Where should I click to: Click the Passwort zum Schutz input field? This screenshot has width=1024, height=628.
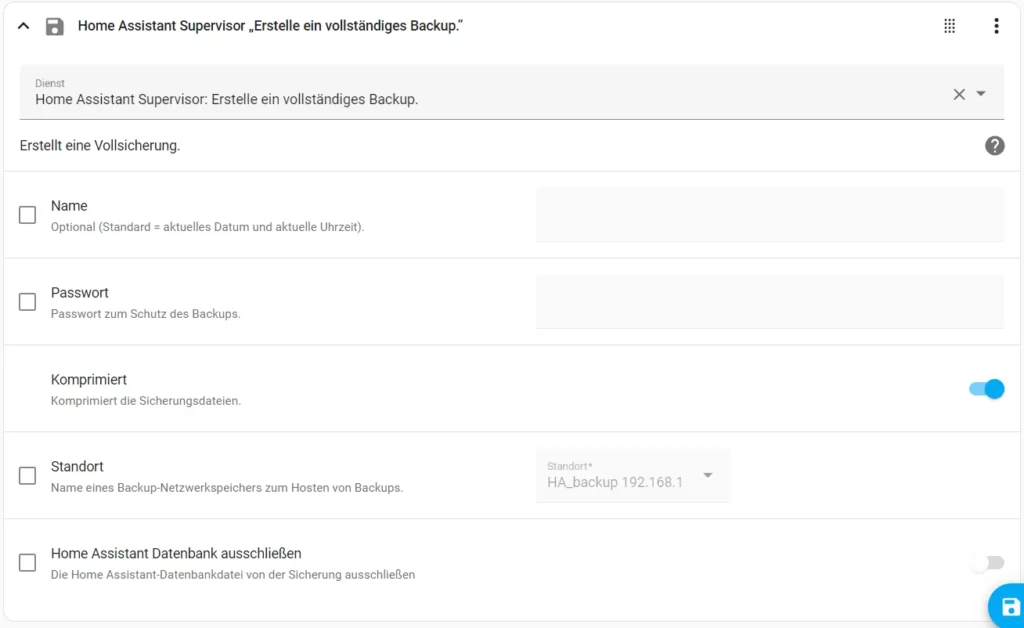770,301
